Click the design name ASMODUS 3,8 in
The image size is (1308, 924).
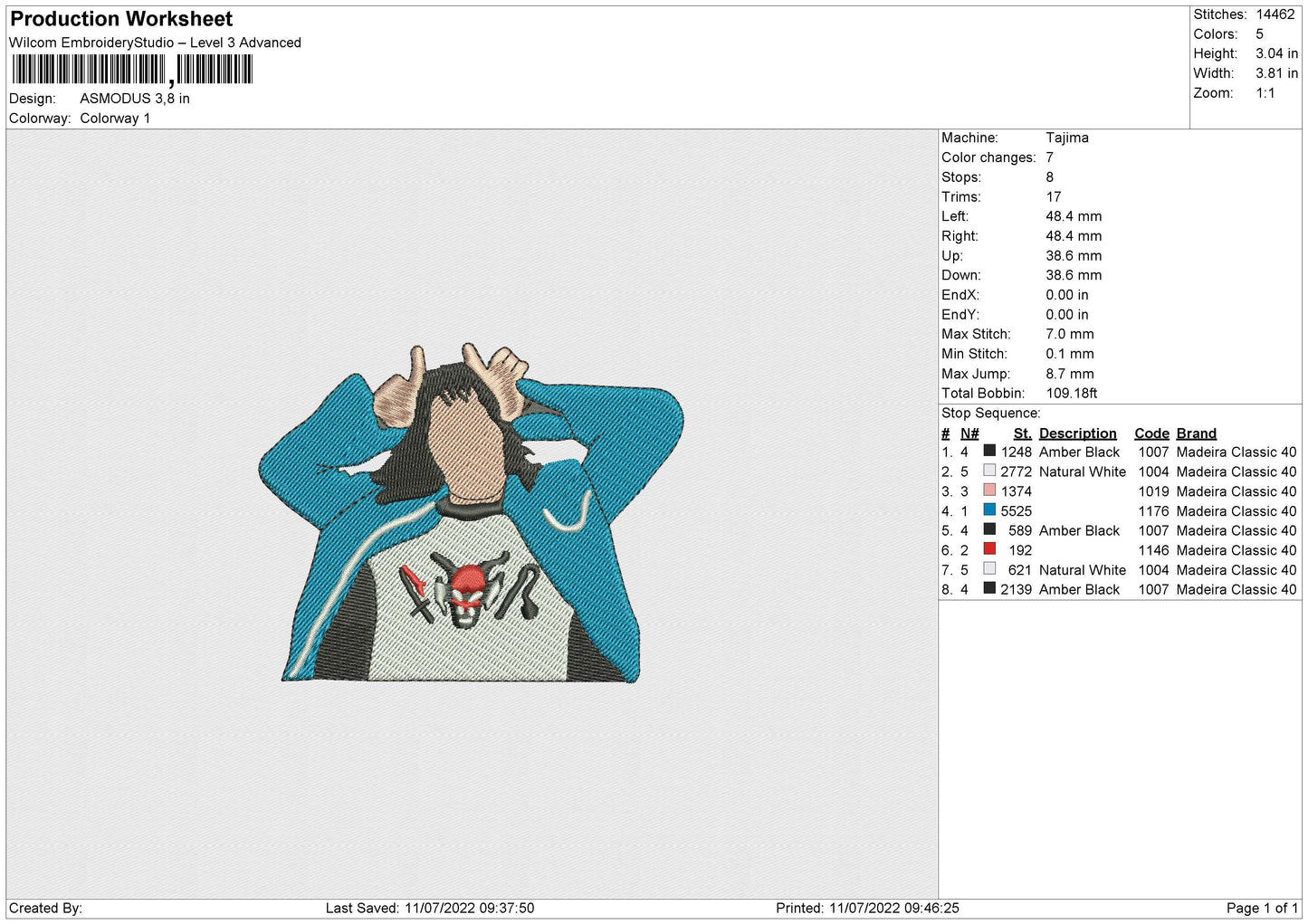(x=135, y=99)
